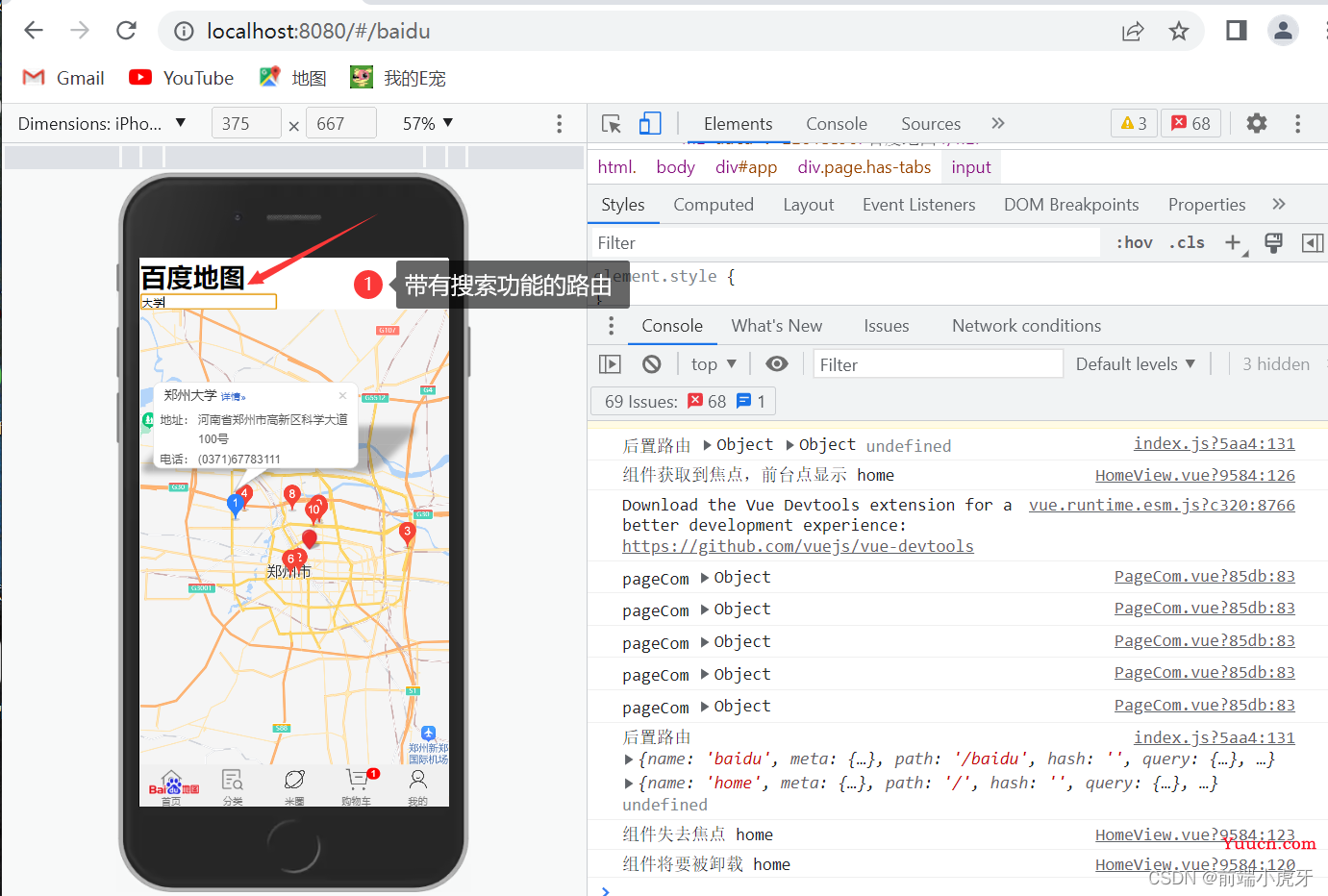Screen dimensions: 1328x896
Task: Open the Default levels dropdown
Action: 1136,364
